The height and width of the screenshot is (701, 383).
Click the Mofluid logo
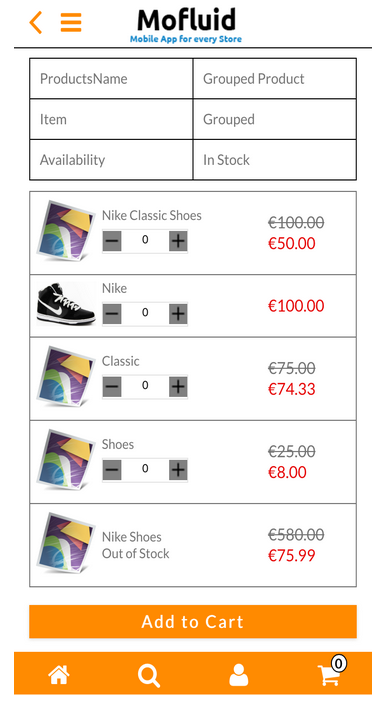[186, 26]
